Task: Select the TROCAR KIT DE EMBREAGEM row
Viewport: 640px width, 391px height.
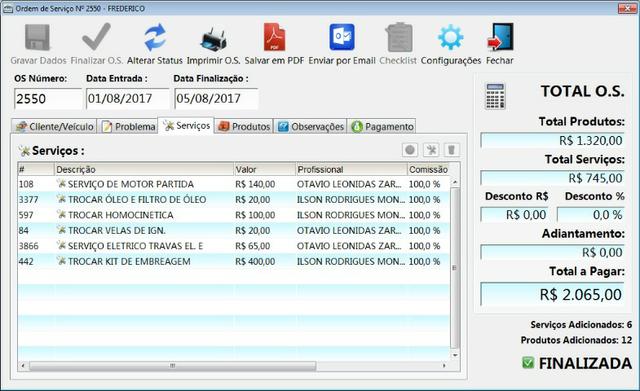Action: (233, 261)
